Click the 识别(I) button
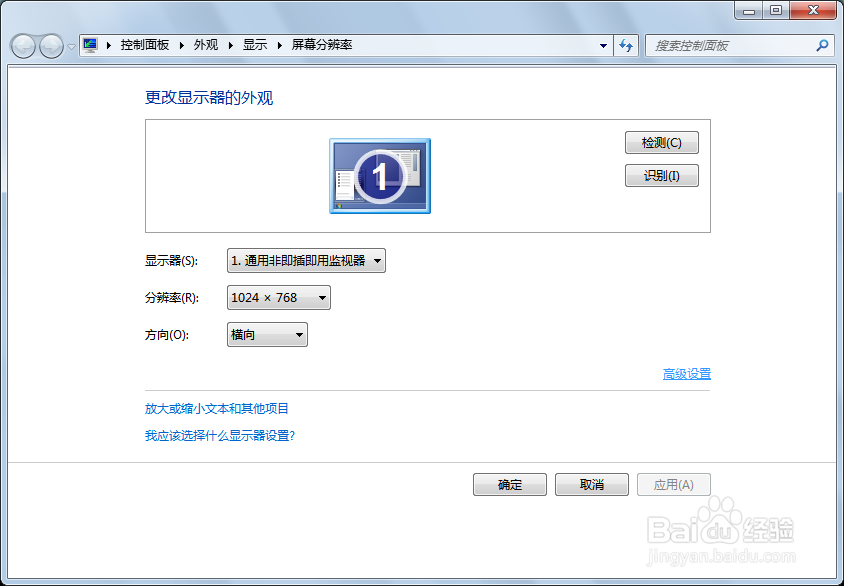The height and width of the screenshot is (586, 844). point(662,175)
